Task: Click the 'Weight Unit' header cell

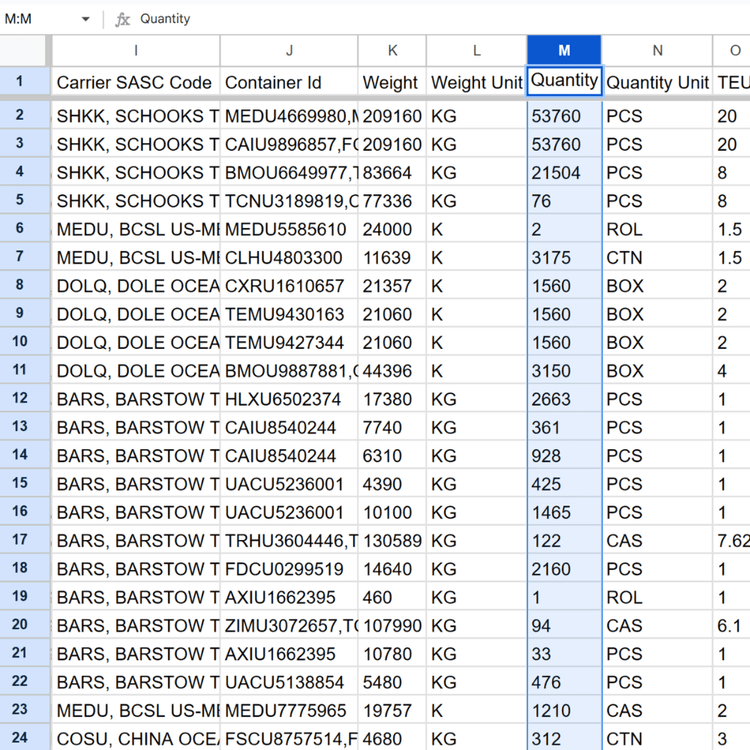Action: (476, 82)
